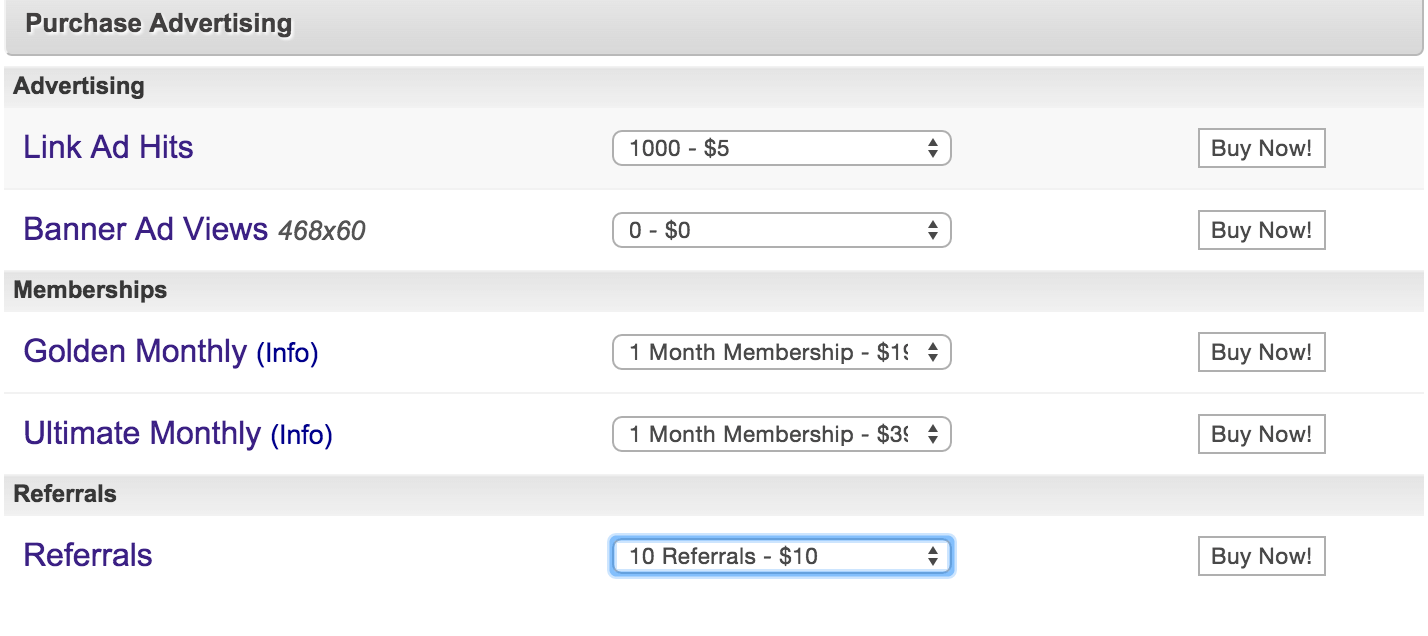The image size is (1428, 636).
Task: Open the Link Ad Hits quantity dropdown
Action: pos(781,149)
